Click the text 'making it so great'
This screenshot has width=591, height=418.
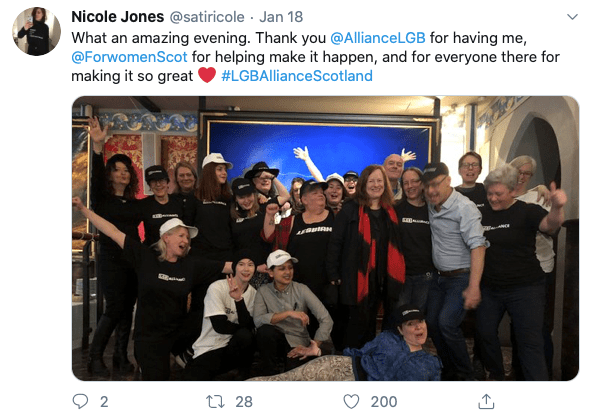[x=132, y=76]
